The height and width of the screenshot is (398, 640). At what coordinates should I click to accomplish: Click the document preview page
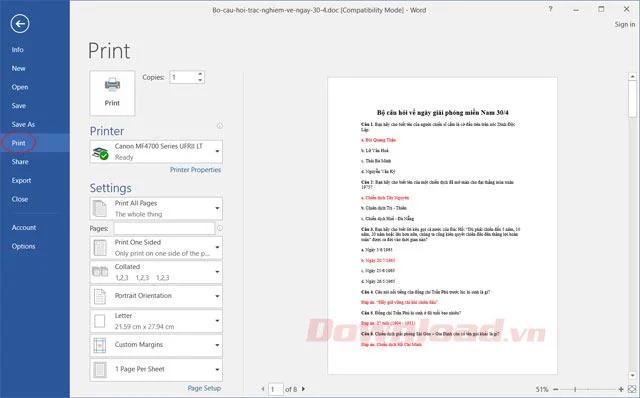[x=442, y=226]
